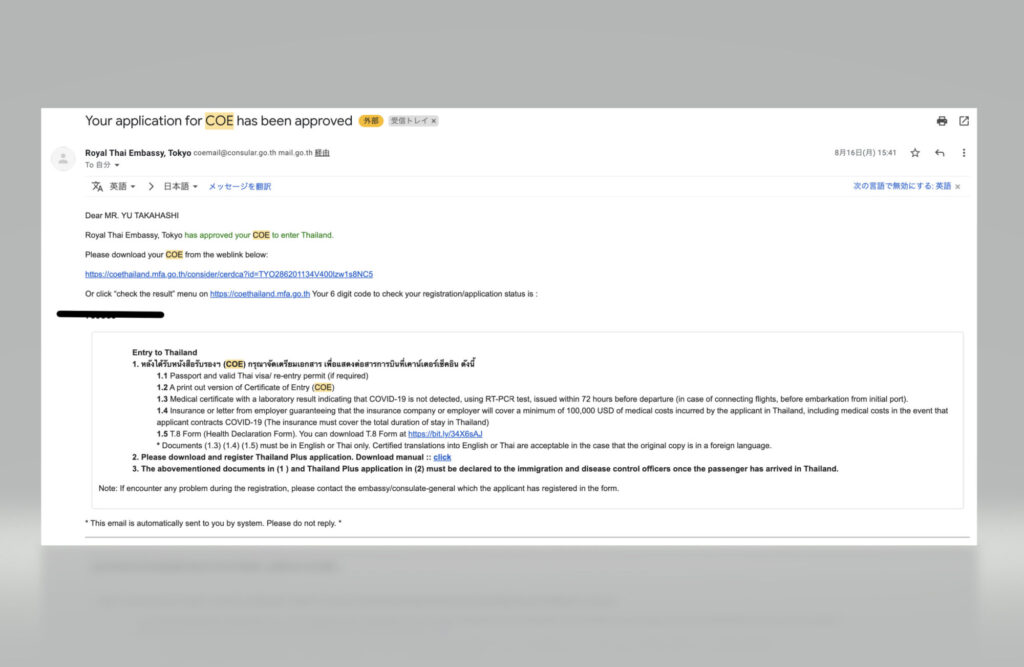The width and height of the screenshot is (1024, 667).
Task: Click the sender's profile avatar
Action: coord(63,158)
